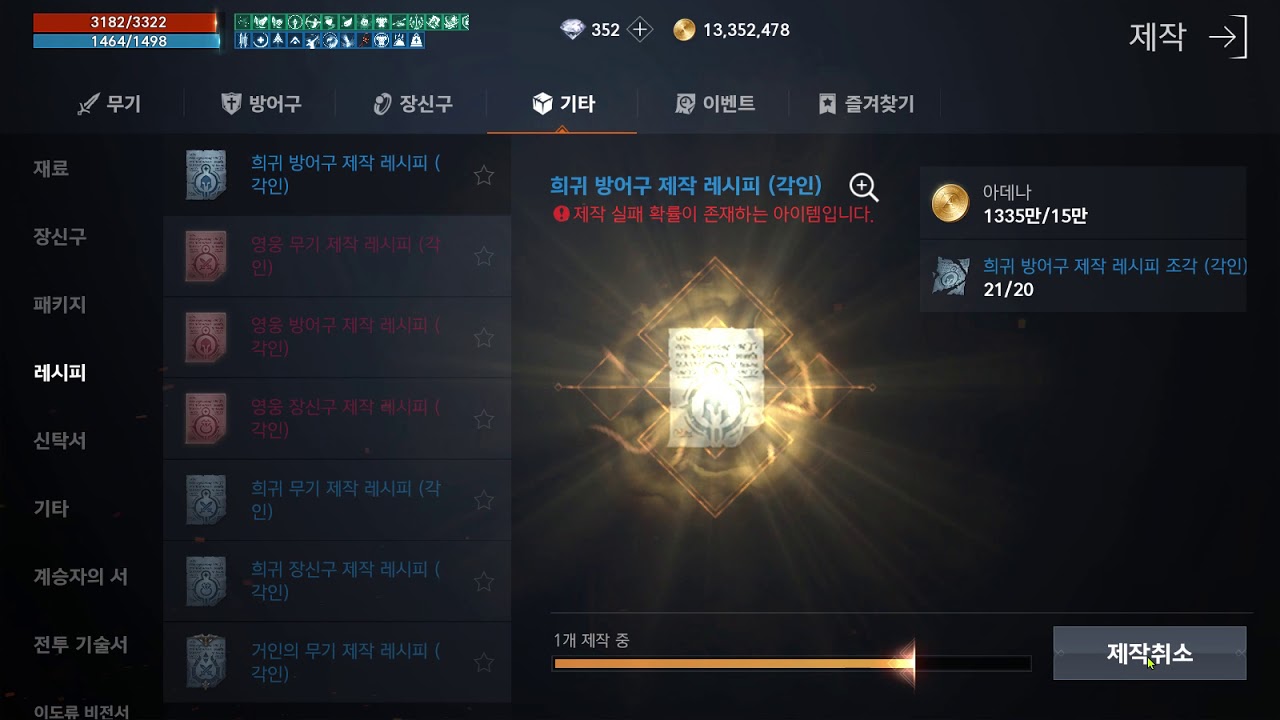Click the 희귀 방어구 제작 레시피 조각 icon
Screen dimensions: 1280x720
950,277
